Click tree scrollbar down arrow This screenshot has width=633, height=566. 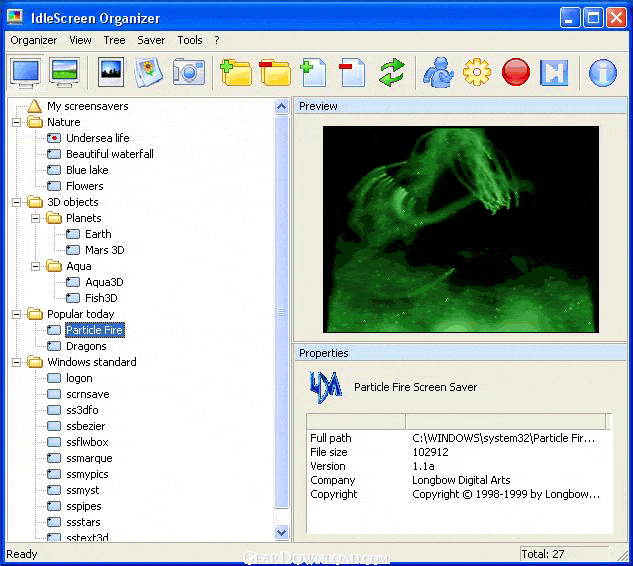pyautogui.click(x=281, y=532)
